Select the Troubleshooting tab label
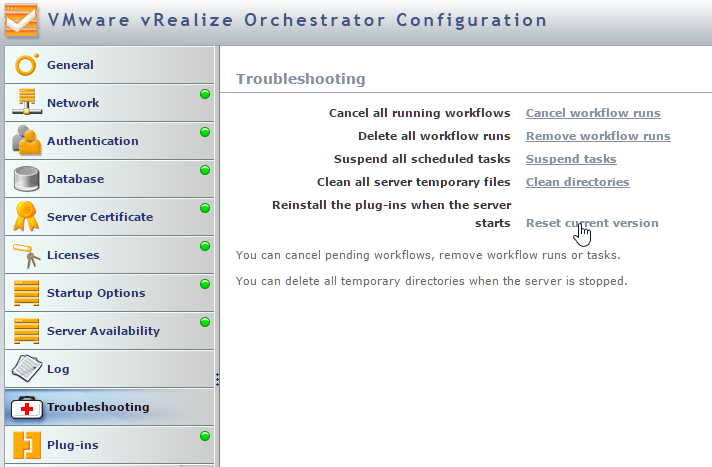 (98, 407)
